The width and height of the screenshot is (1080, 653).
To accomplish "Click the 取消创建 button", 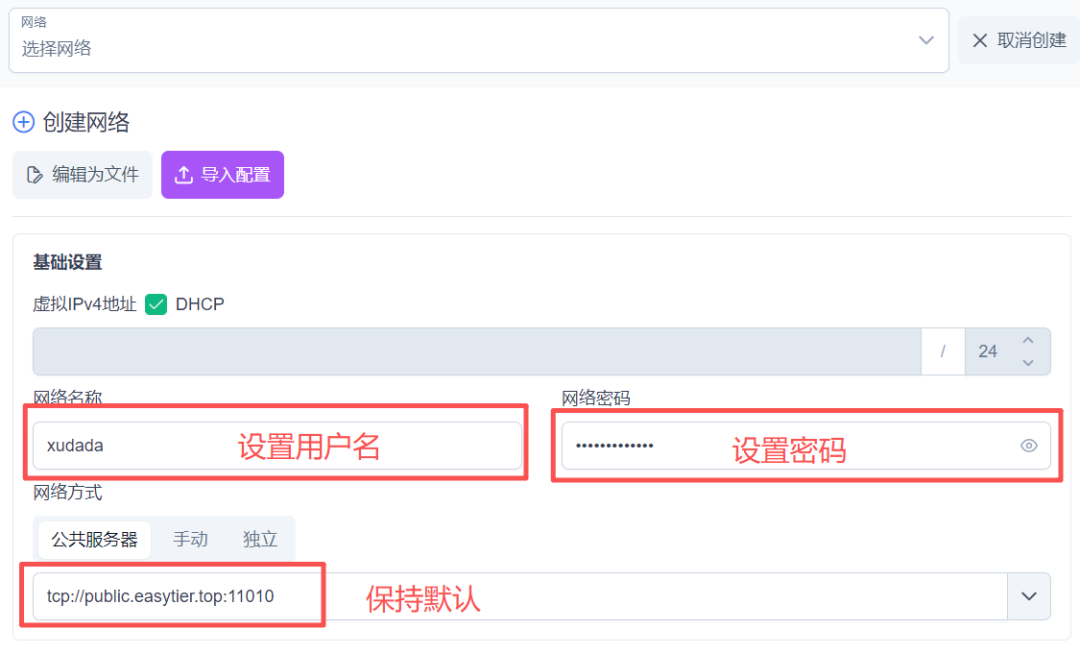I will pyautogui.click(x=1020, y=40).
